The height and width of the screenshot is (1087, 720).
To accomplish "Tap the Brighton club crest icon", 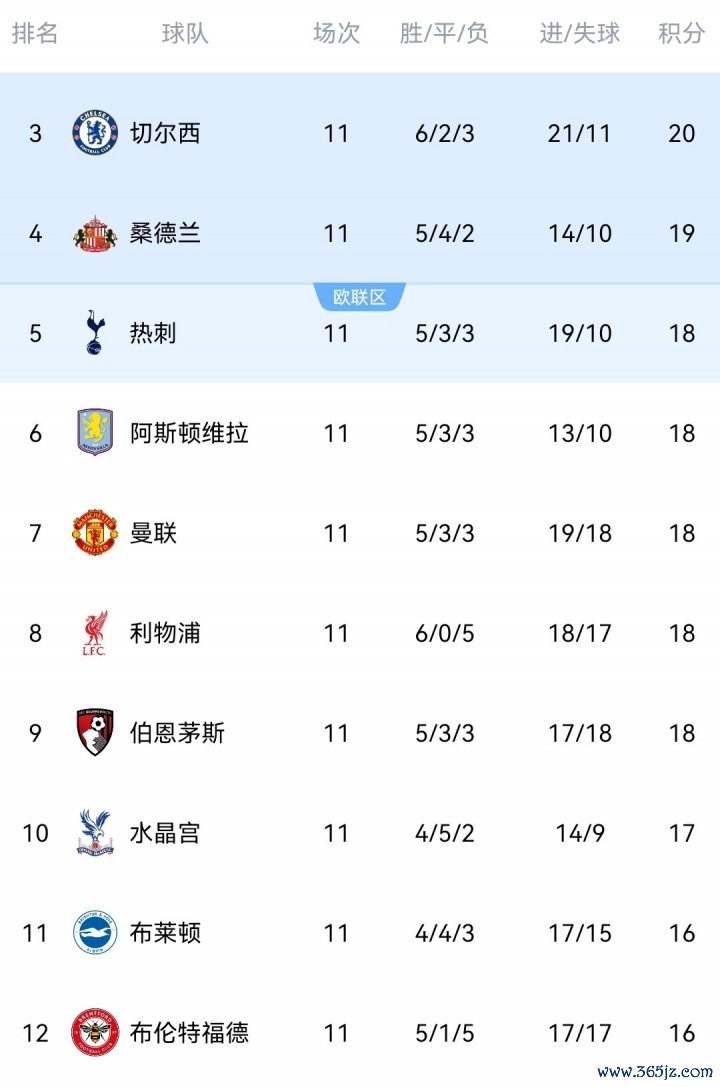I will 95,933.
